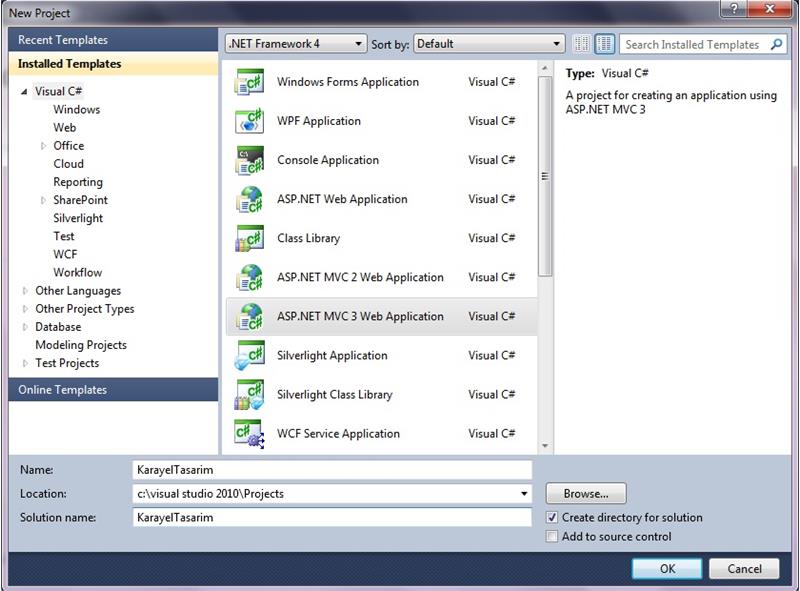This screenshot has width=800, height=591.
Task: Click the Console Application template icon
Action: (x=249, y=160)
